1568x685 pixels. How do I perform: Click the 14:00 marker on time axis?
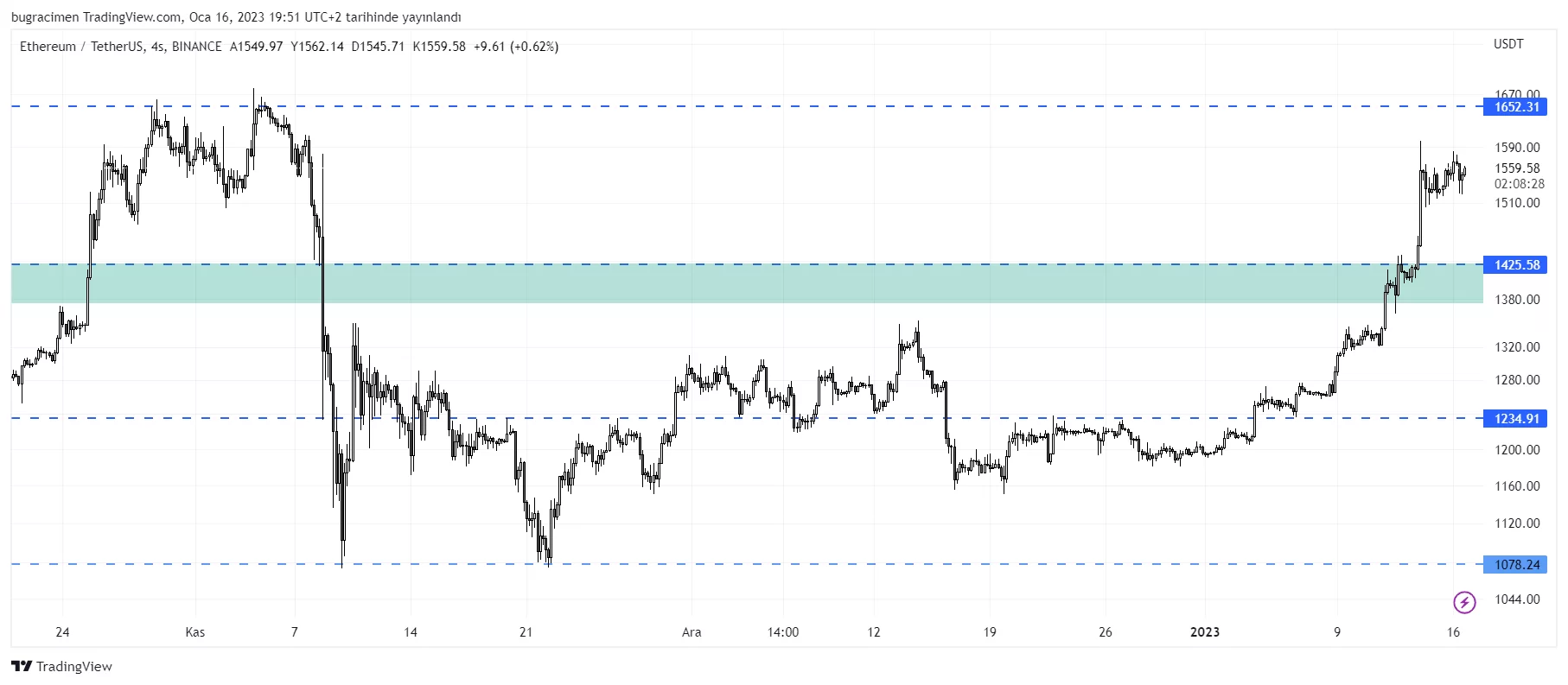pyautogui.click(x=783, y=632)
